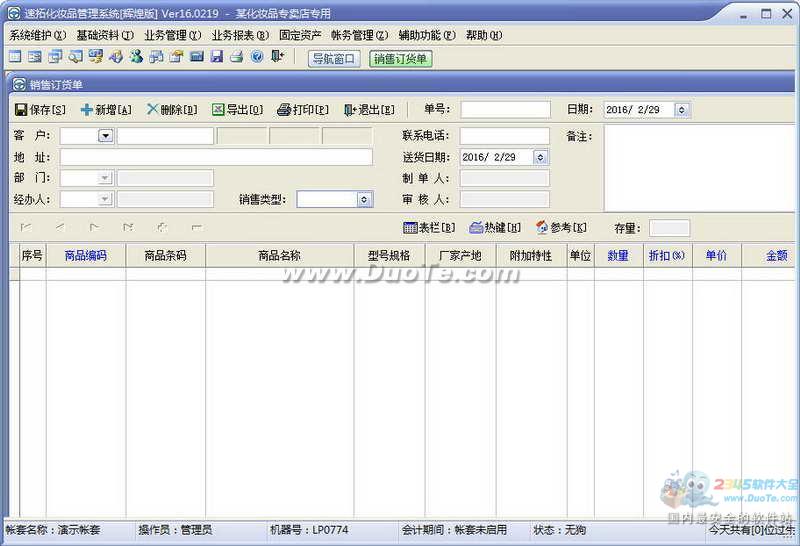Screen dimensions: 800x546
Task: Add a new order with 新增[A]
Action: tap(106, 110)
